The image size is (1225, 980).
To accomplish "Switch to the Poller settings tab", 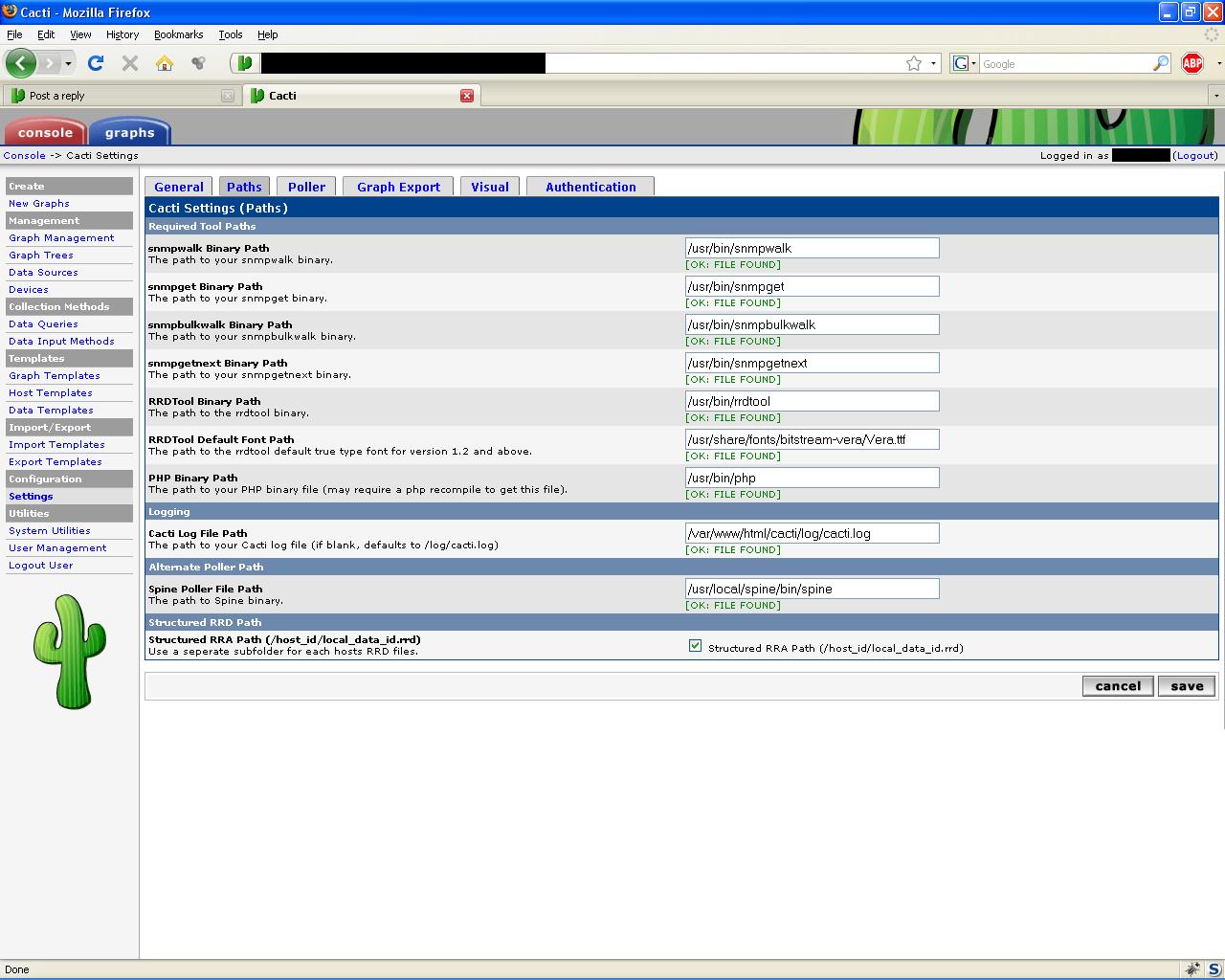I will (x=307, y=187).
